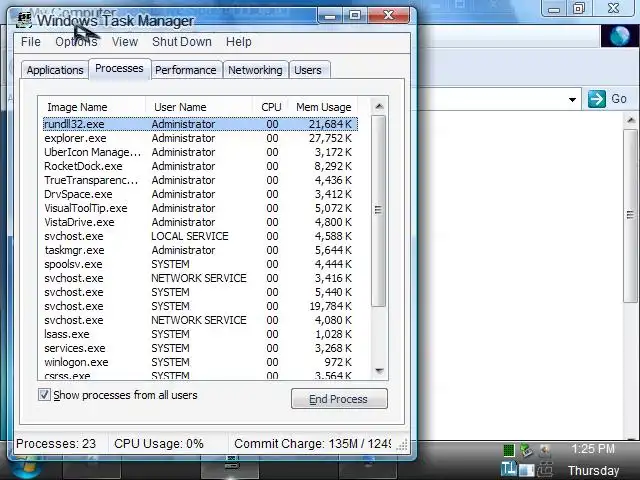
Task: Switch to the Applications tab
Action: point(55,70)
